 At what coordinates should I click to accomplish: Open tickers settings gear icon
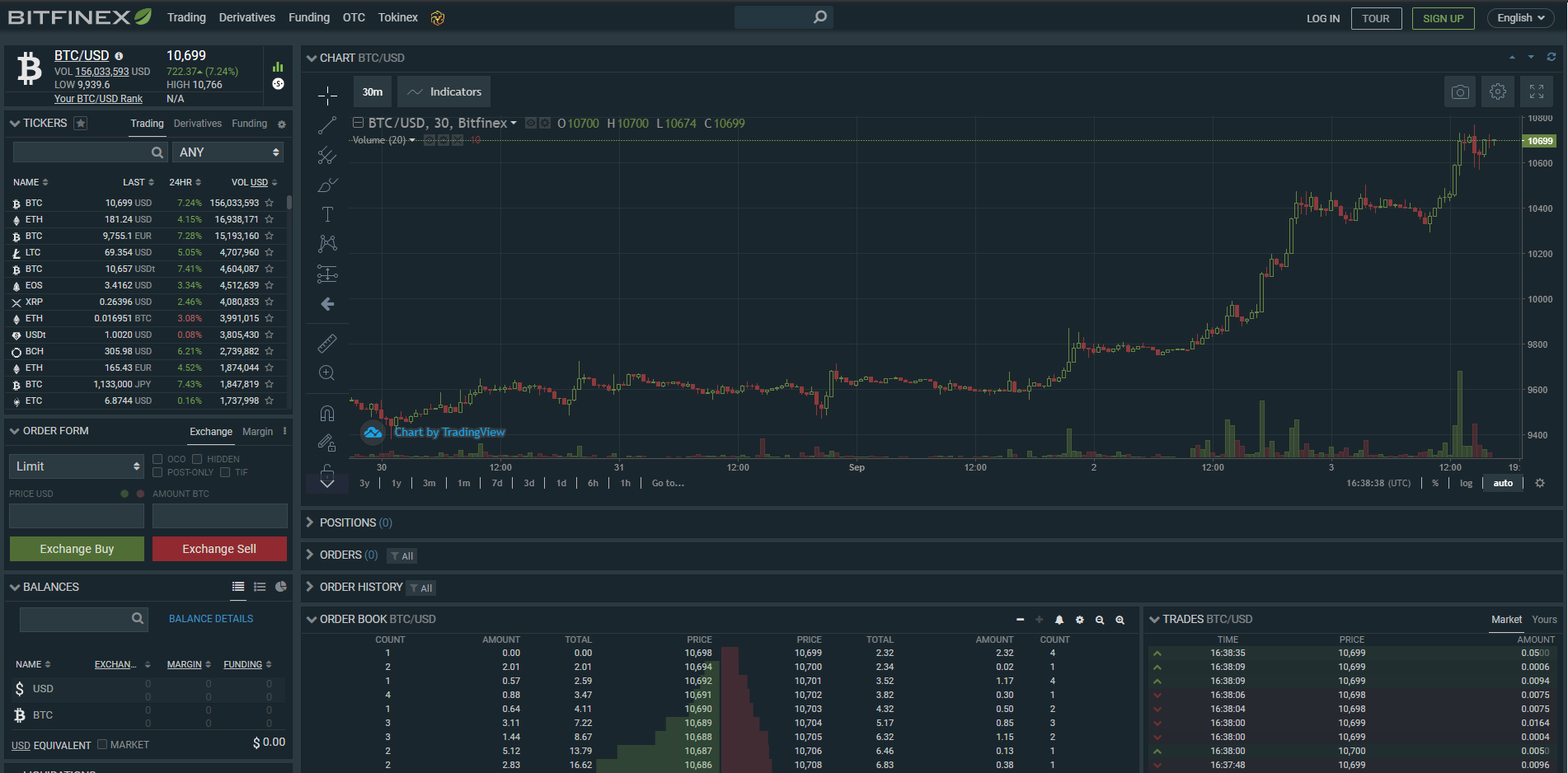281,124
